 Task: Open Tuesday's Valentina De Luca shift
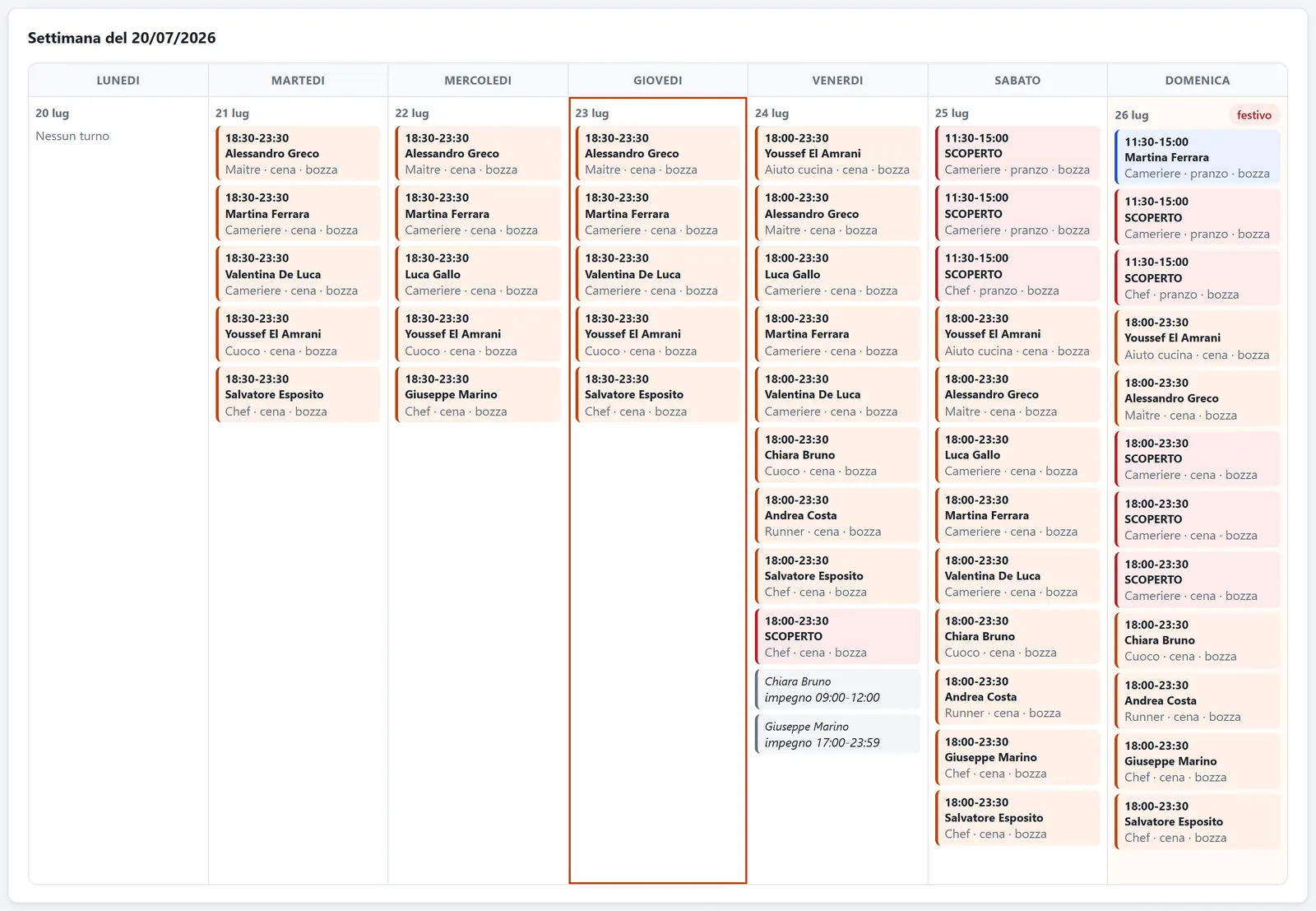[298, 274]
